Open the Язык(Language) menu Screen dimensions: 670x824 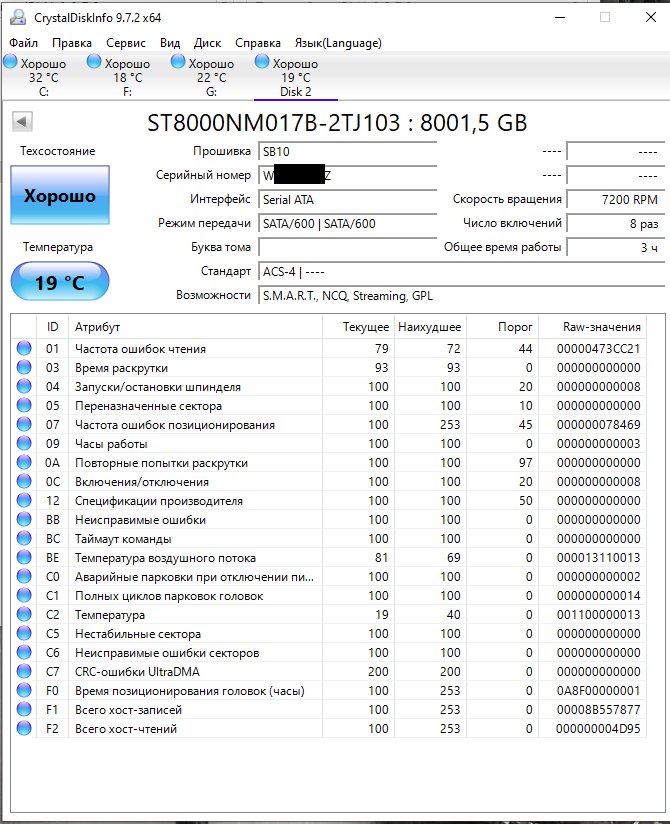338,43
